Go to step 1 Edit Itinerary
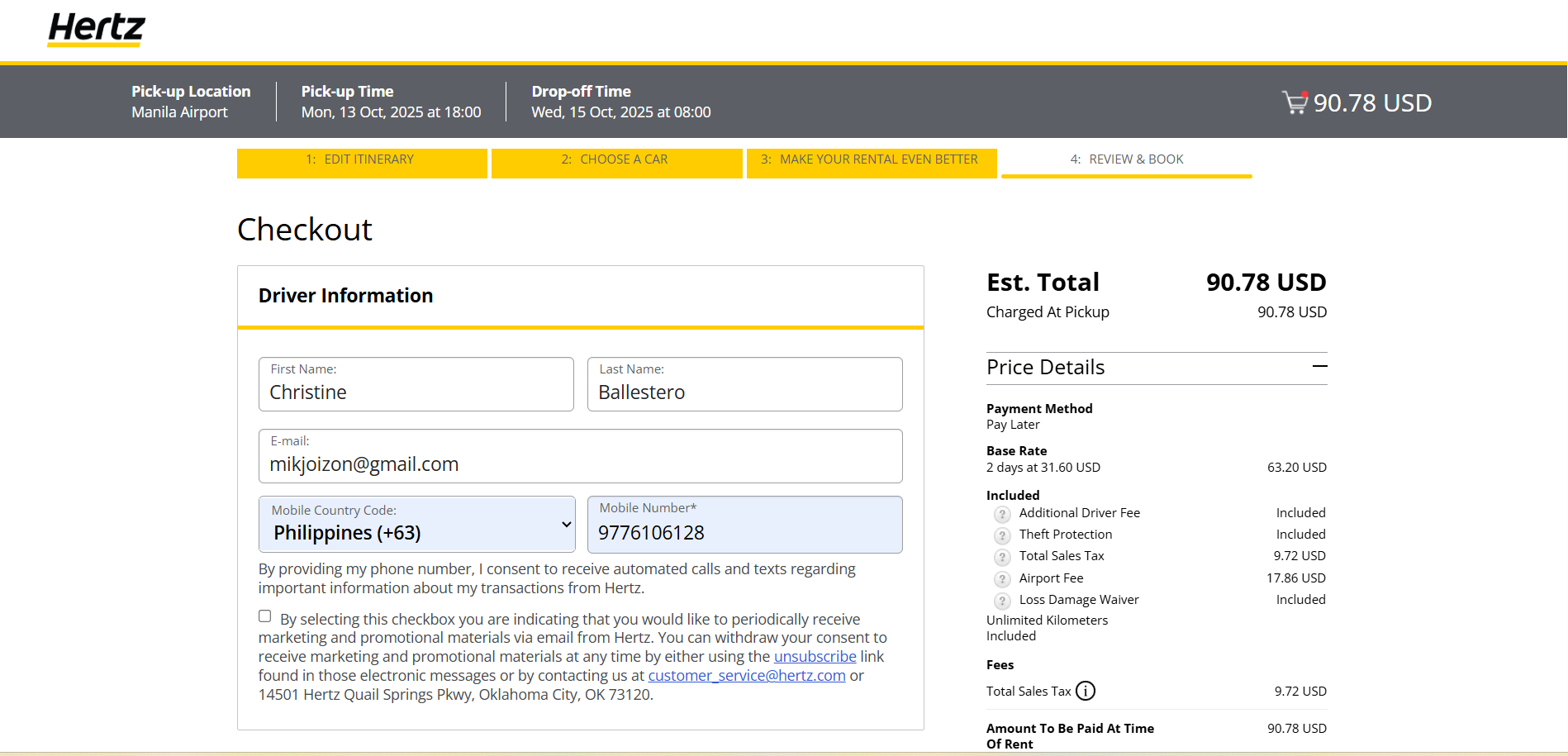This screenshot has width=1568, height=756. [x=362, y=163]
